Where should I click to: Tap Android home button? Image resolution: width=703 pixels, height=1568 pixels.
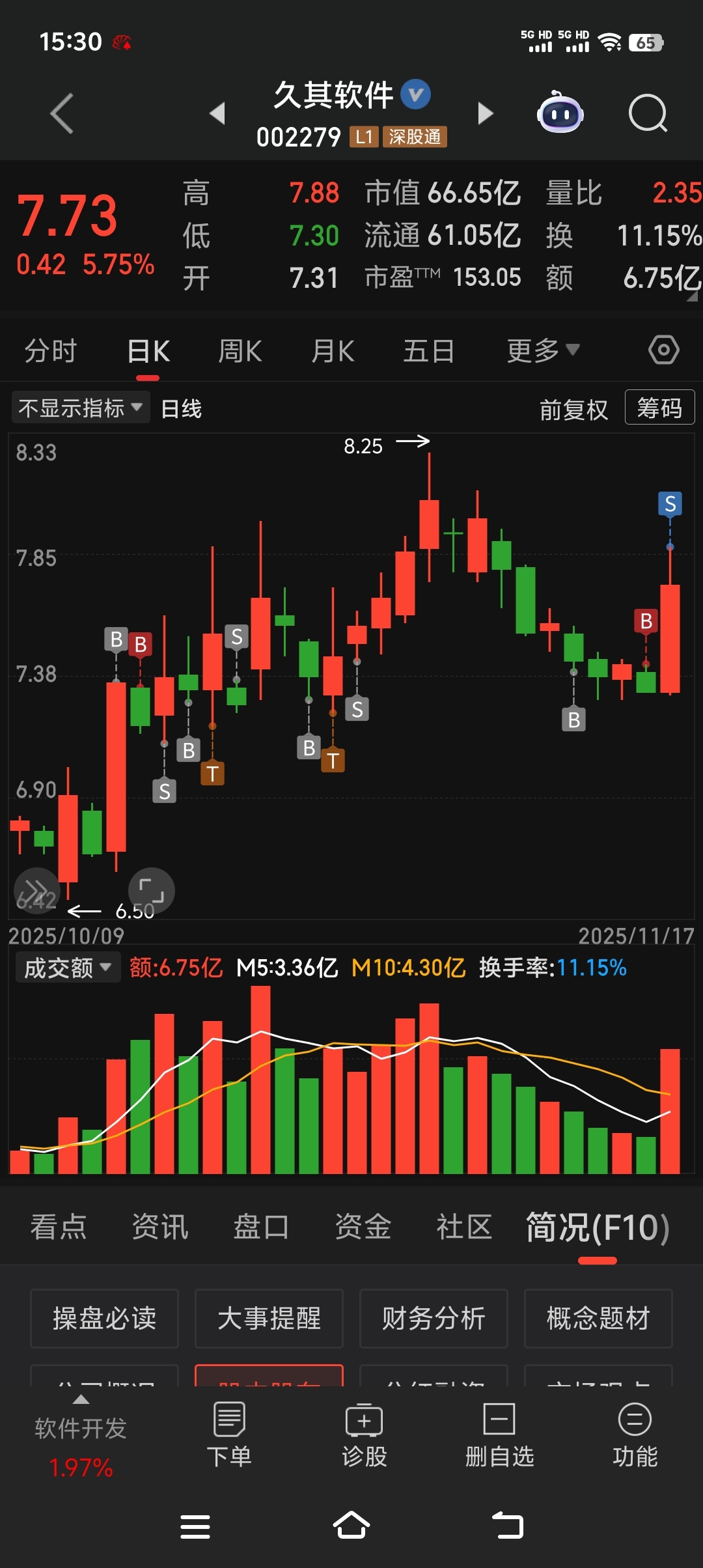coord(351,1526)
